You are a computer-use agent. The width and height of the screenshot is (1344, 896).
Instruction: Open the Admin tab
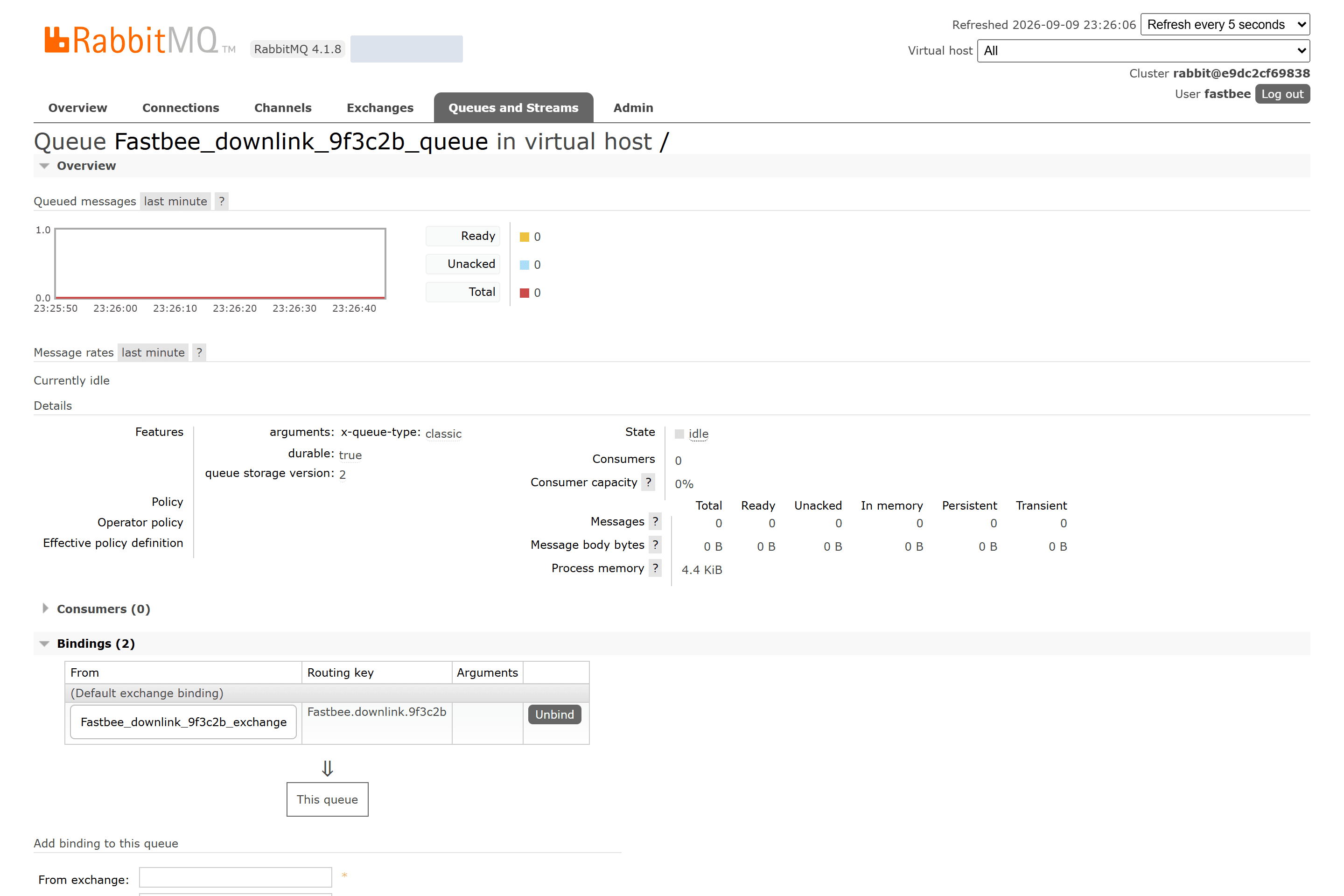pyautogui.click(x=633, y=108)
